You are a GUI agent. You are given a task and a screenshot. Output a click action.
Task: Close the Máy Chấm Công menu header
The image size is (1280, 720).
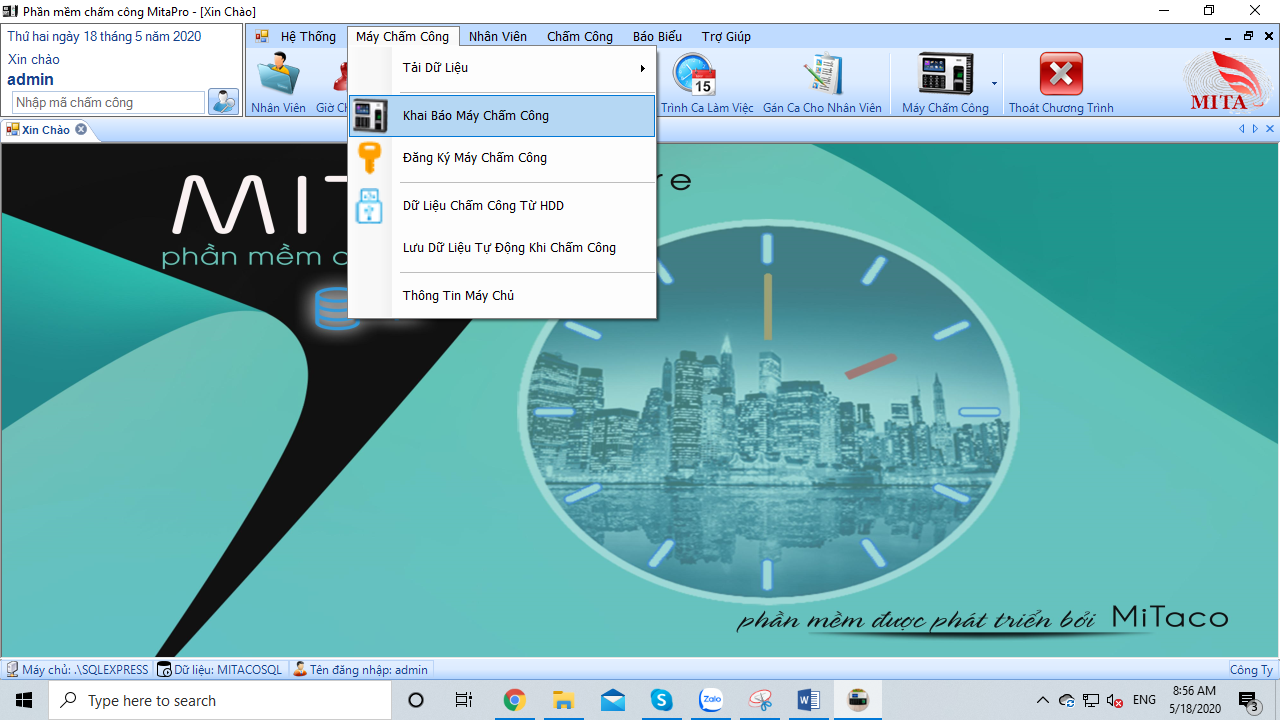tap(403, 36)
